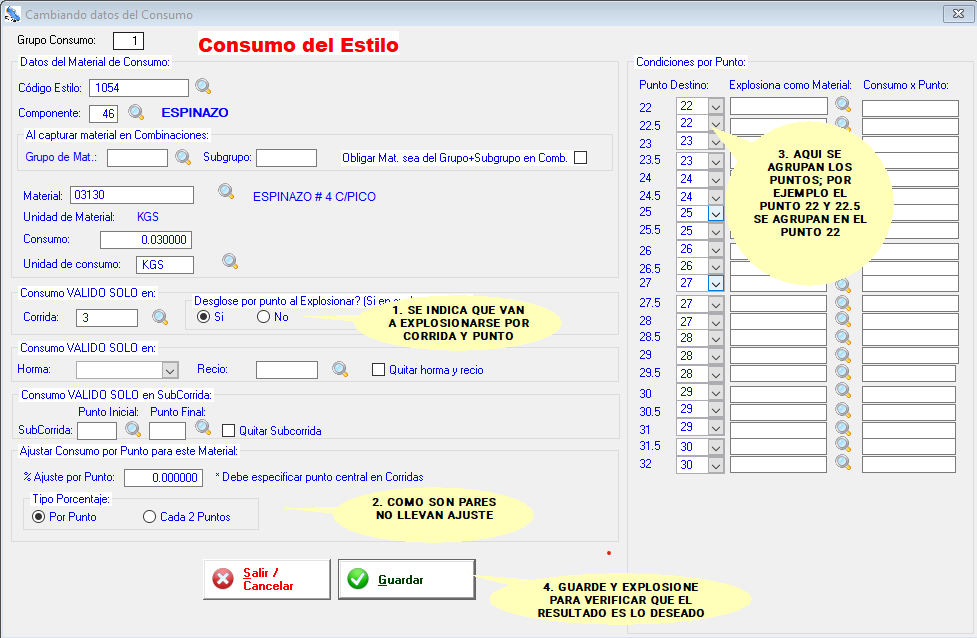
Task: Look up Unidad de consumo options
Action: (x=230, y=261)
